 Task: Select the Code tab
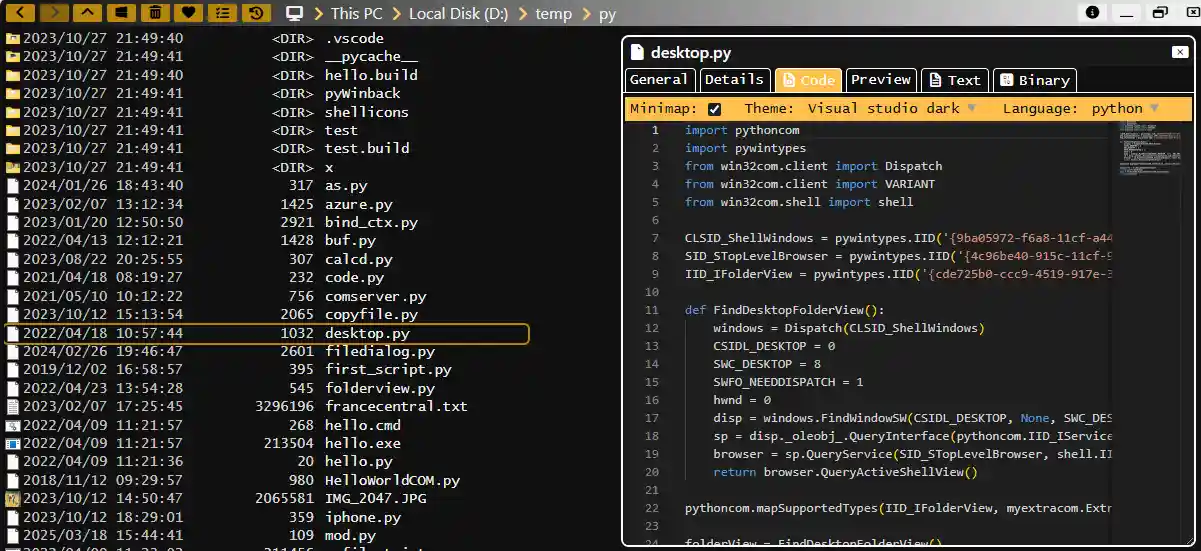tap(808, 80)
